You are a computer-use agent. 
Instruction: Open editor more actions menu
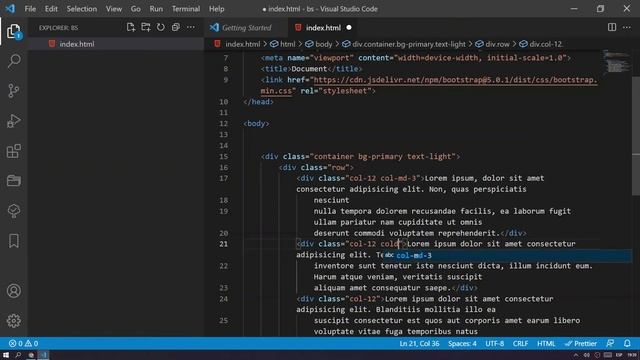[x=627, y=27]
